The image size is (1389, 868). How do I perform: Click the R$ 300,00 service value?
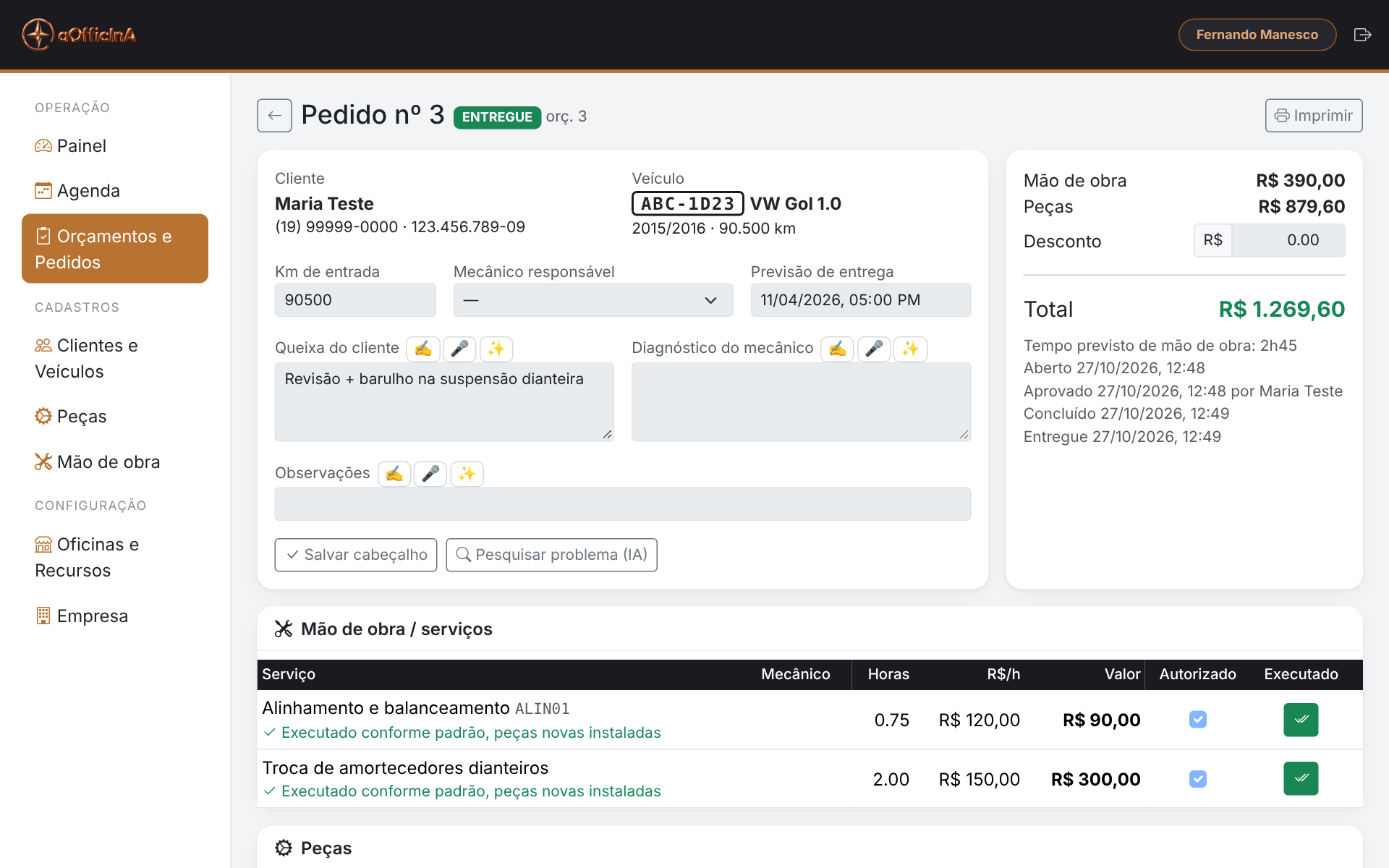point(1096,779)
